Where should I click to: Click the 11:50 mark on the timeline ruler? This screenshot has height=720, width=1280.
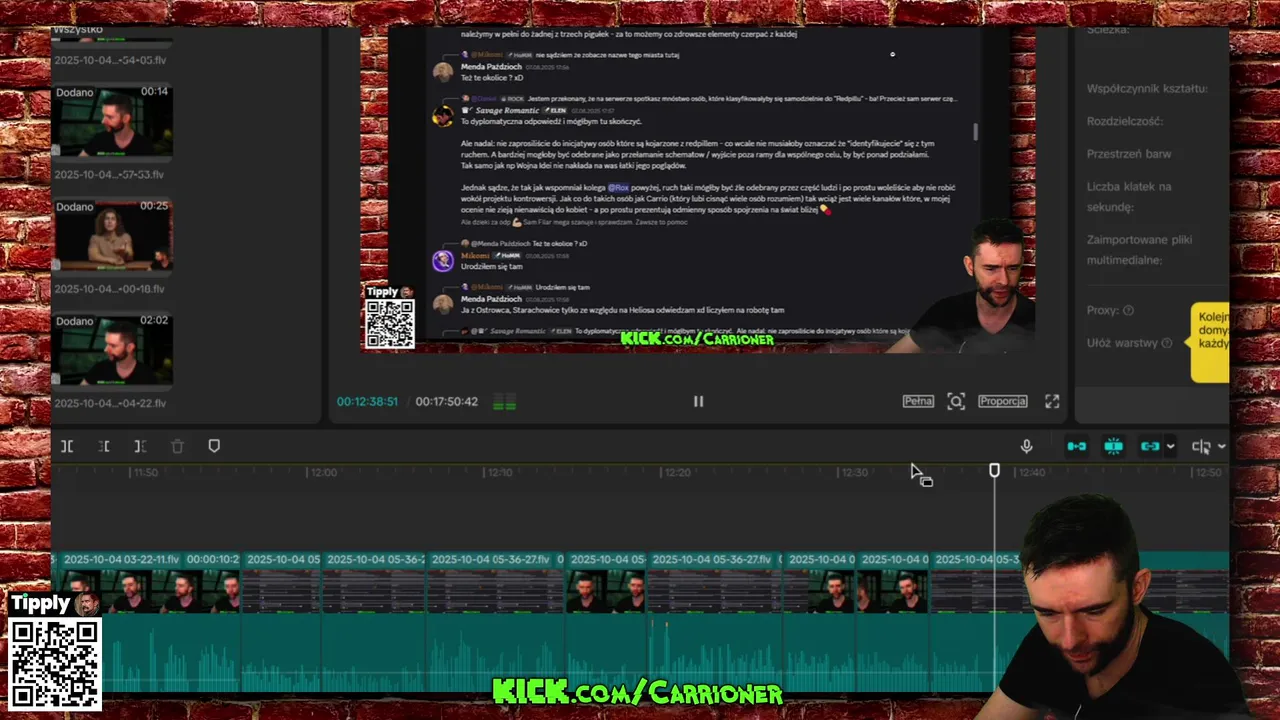[145, 472]
